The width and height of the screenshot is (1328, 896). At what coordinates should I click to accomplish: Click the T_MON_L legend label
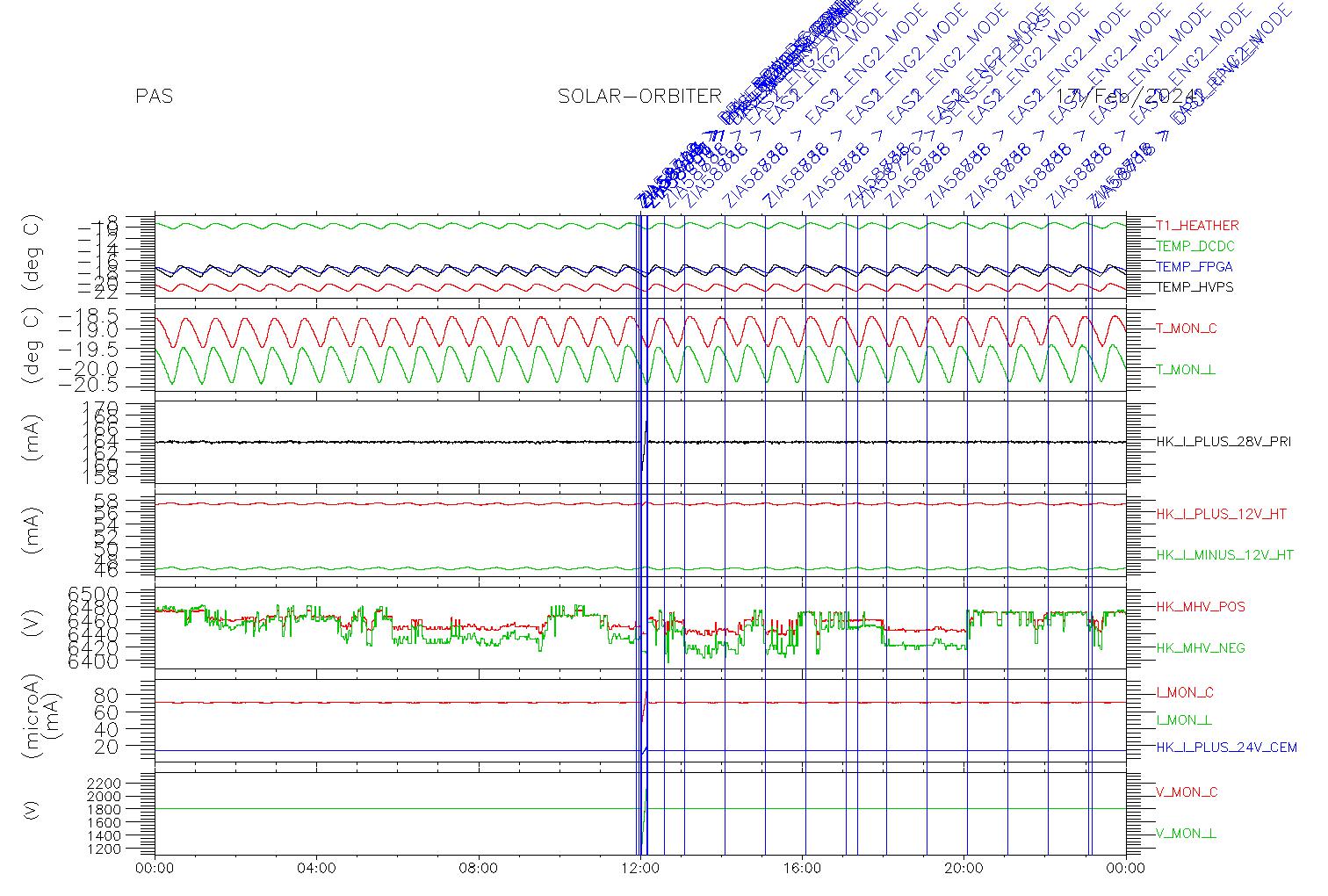click(1186, 370)
